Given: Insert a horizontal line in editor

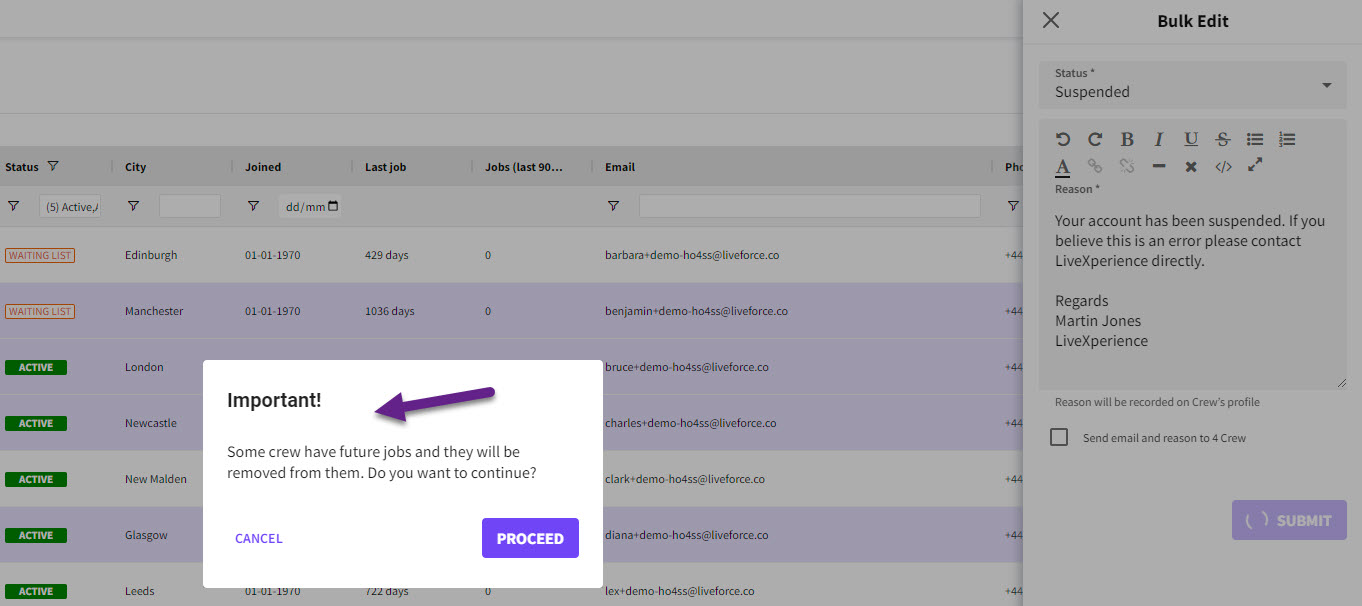Looking at the screenshot, I should pyautogui.click(x=1159, y=166).
